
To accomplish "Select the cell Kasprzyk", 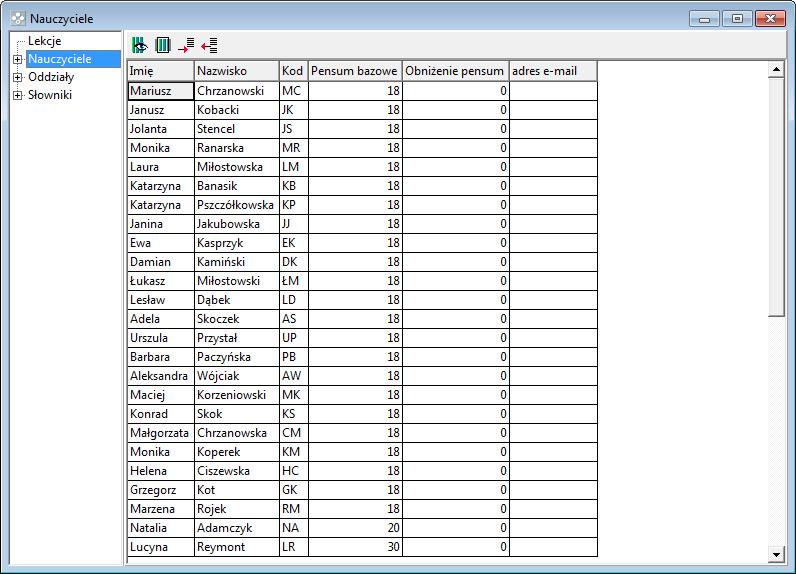I will [237, 243].
